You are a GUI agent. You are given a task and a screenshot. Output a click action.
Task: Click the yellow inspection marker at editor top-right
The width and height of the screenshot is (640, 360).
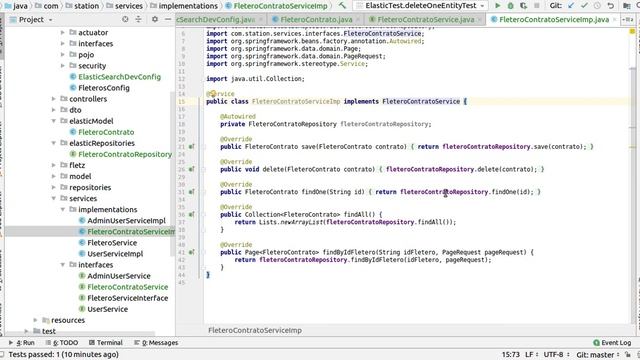pyautogui.click(x=632, y=31)
